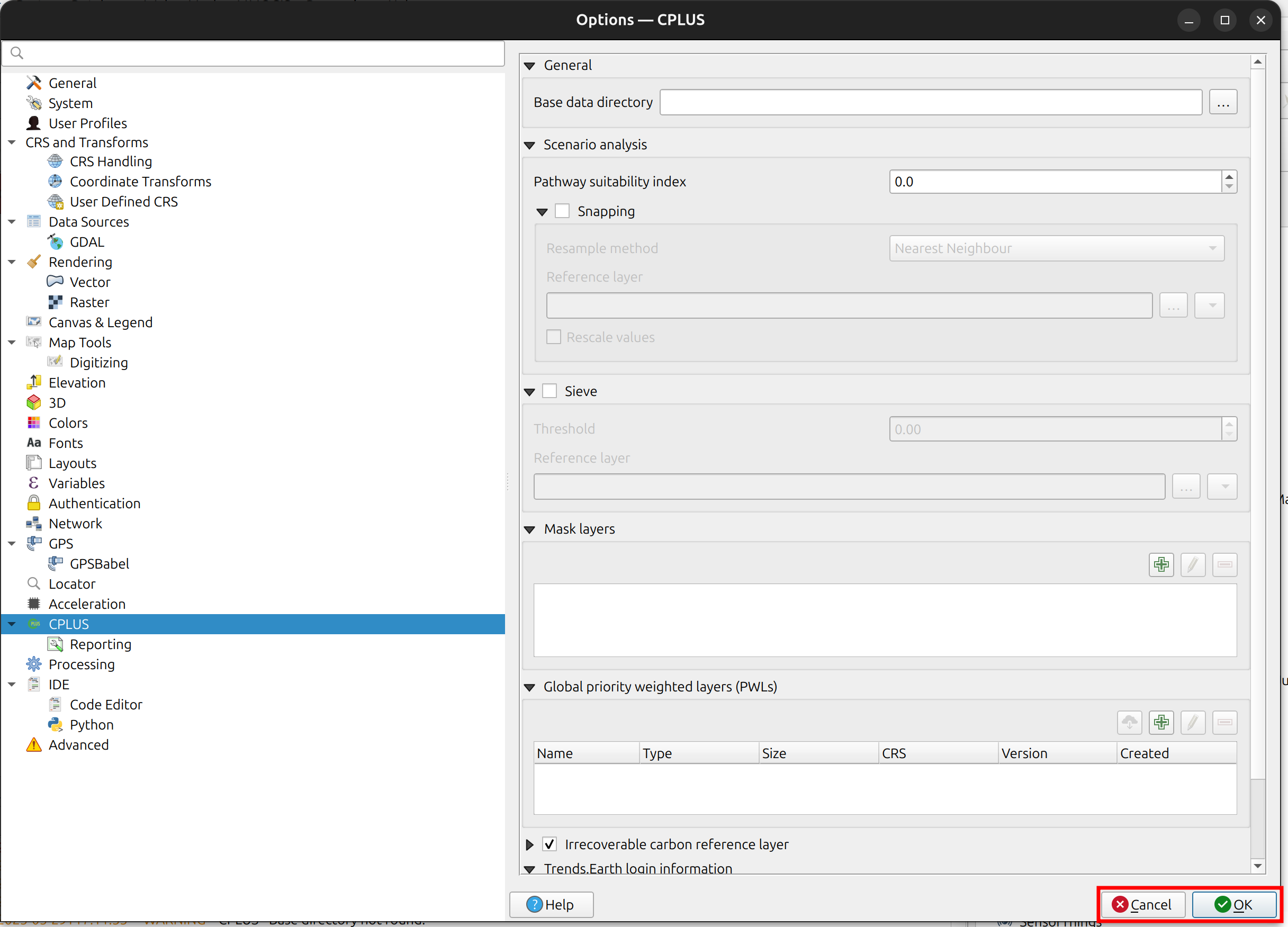Select the User Defined CRS icon

(55, 202)
